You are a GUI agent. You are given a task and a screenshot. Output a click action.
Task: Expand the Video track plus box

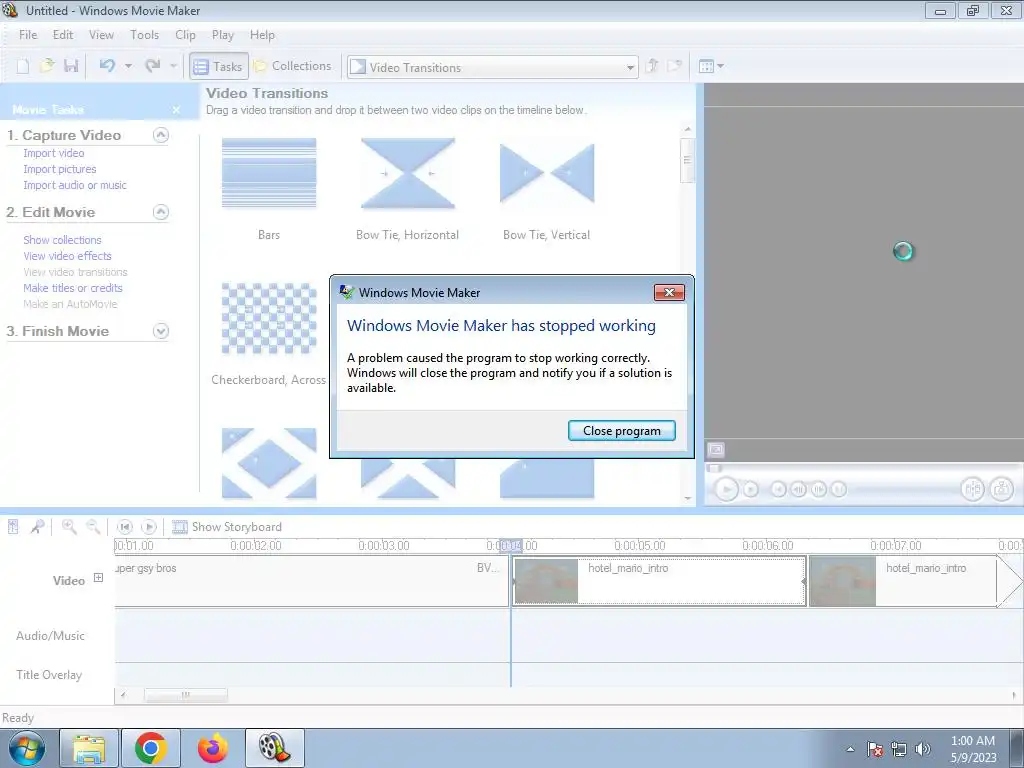98,577
